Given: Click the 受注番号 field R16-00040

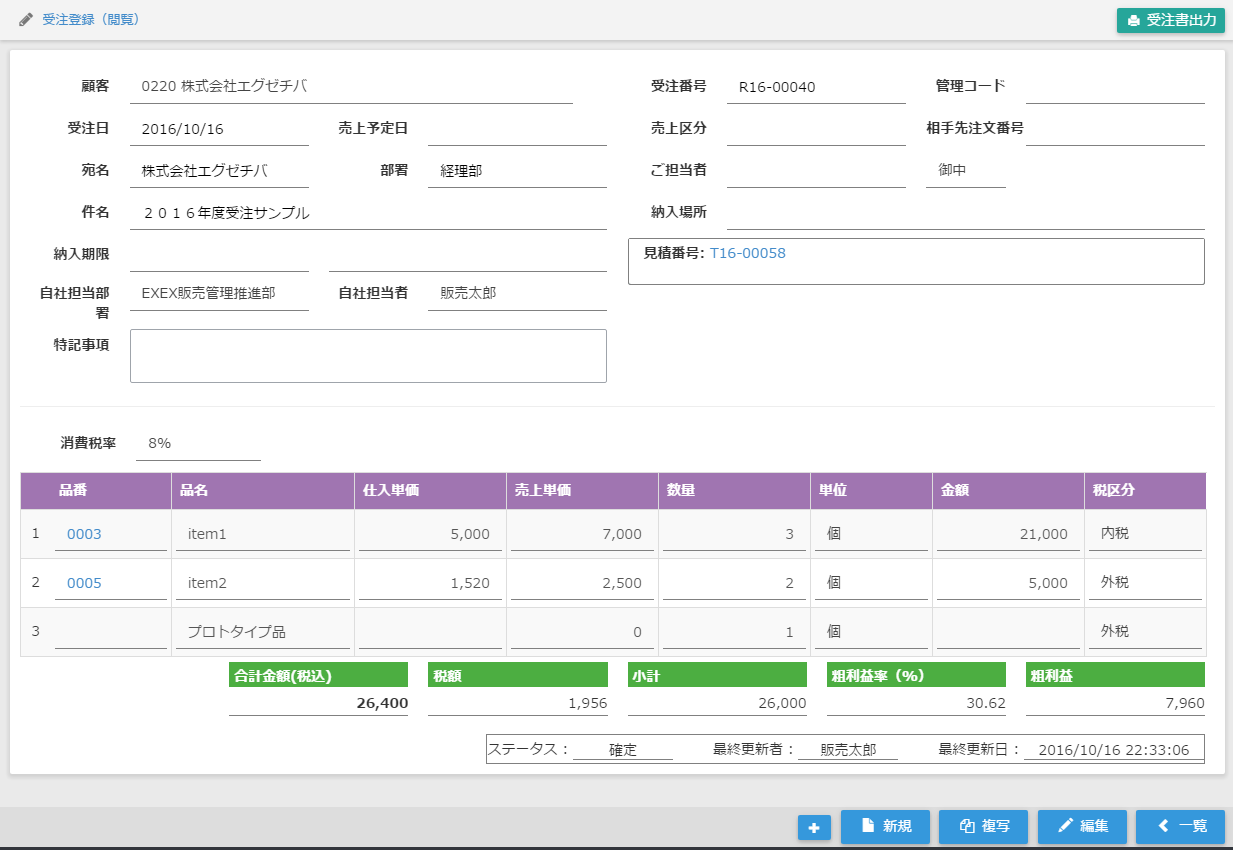Looking at the screenshot, I should coord(816,87).
